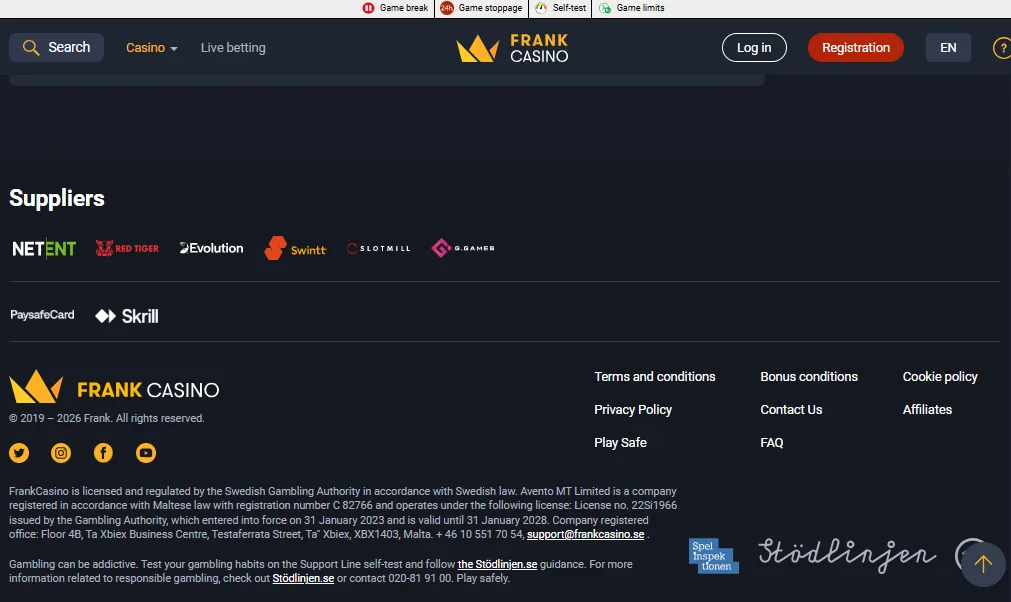Click the Game break icon

(x=368, y=8)
